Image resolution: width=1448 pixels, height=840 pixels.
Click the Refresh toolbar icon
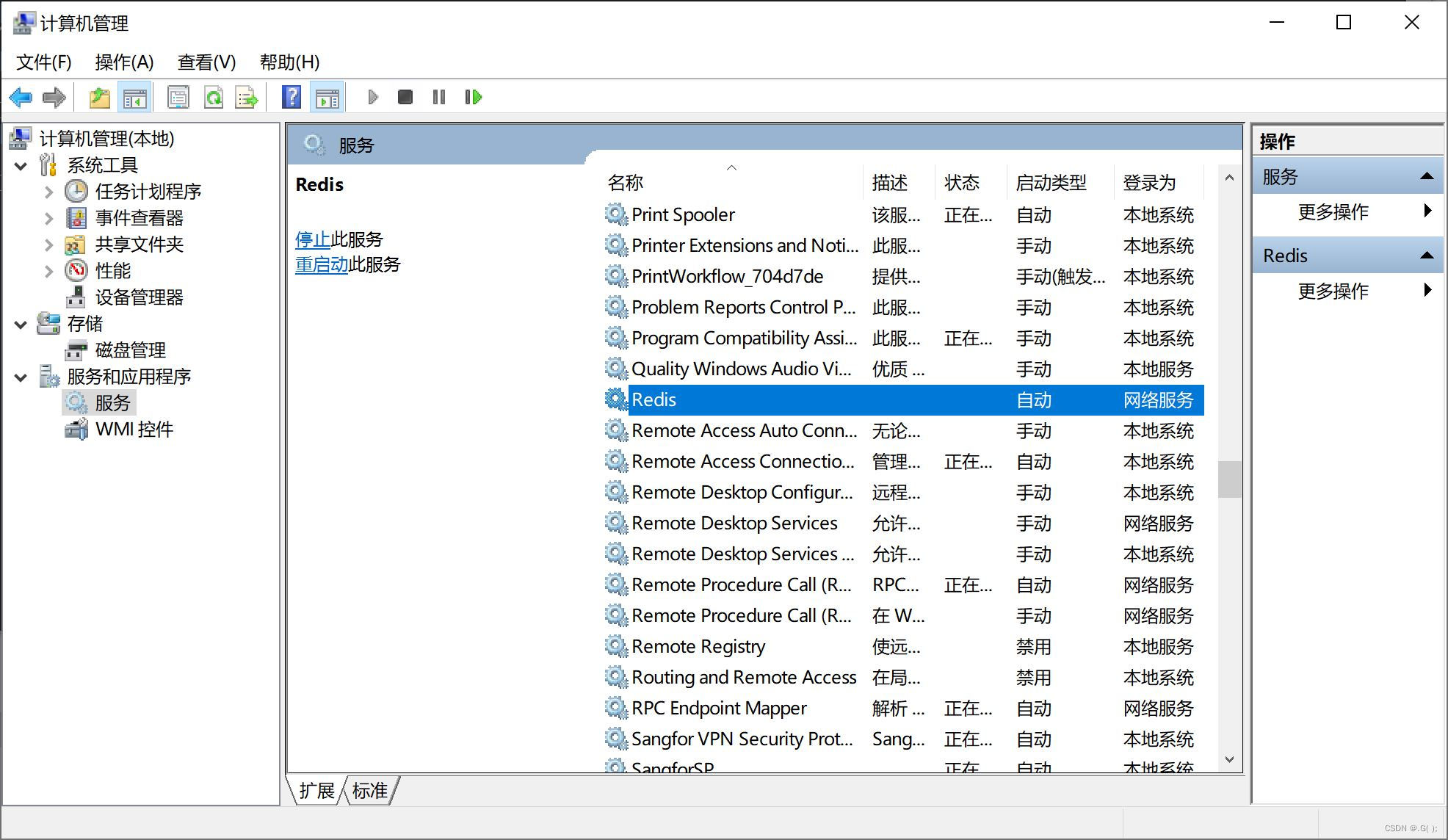(x=214, y=97)
